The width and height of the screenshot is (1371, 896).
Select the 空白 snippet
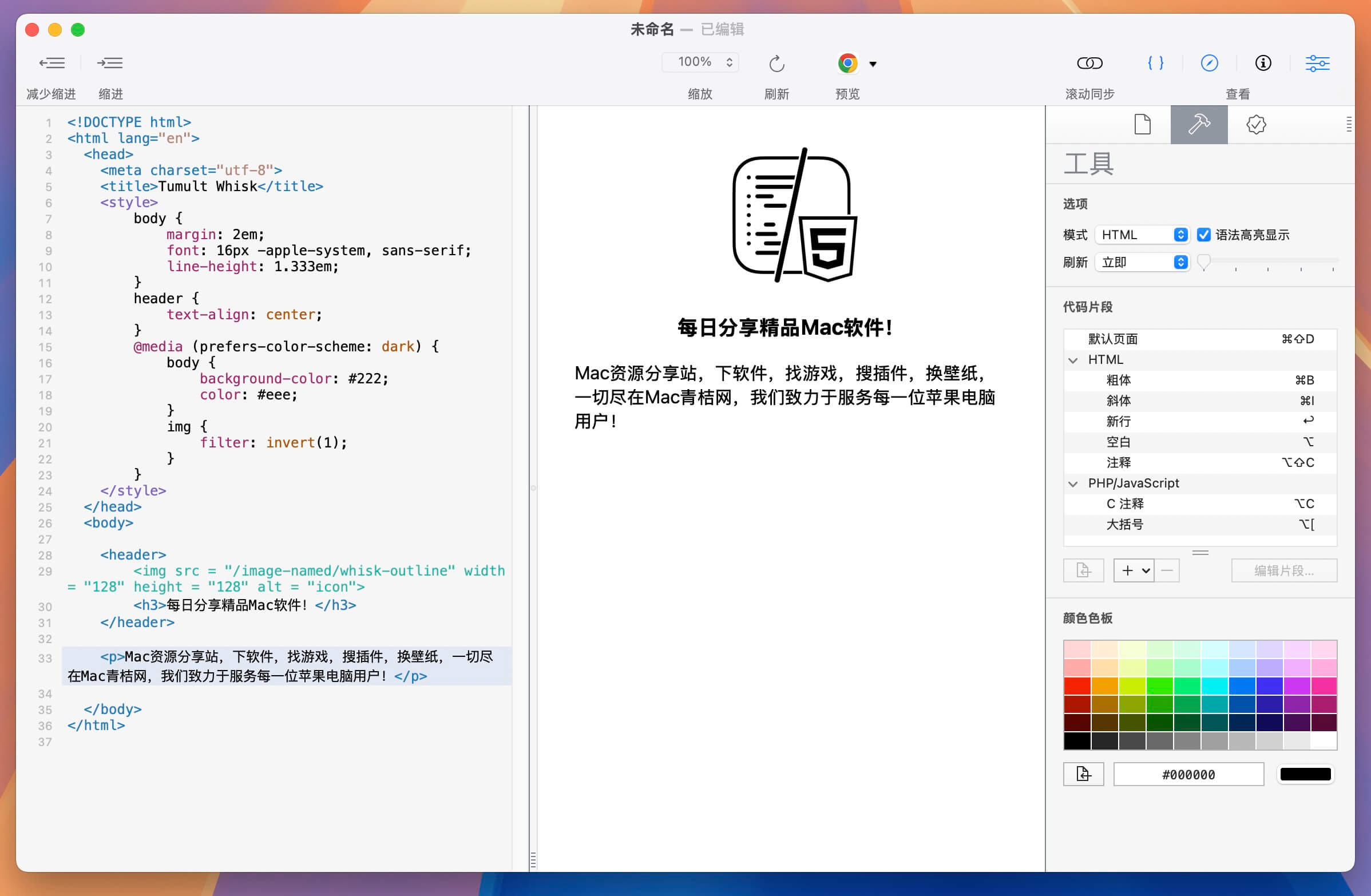click(1200, 442)
